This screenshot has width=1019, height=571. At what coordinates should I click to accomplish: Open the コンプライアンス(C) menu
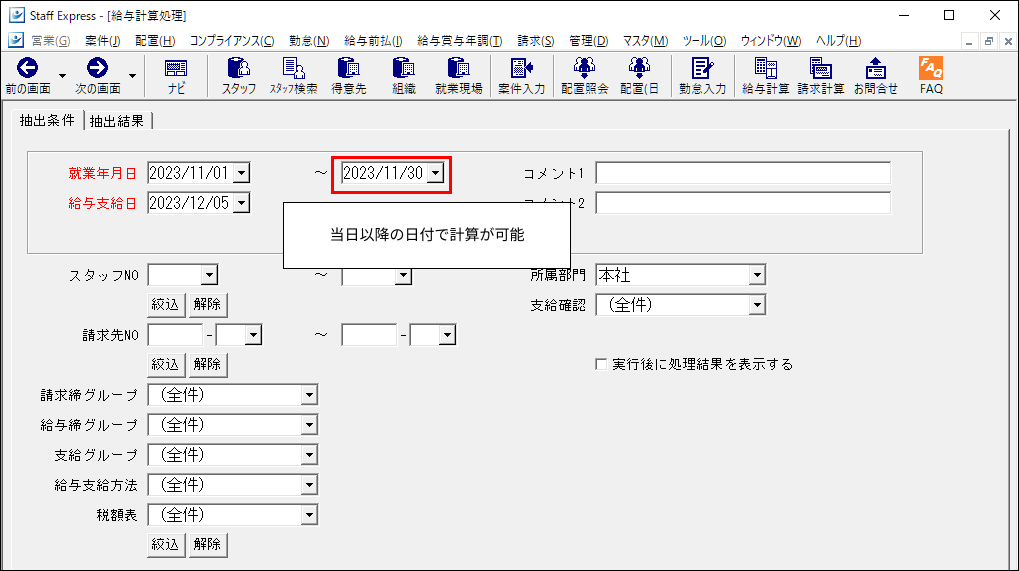pos(232,41)
